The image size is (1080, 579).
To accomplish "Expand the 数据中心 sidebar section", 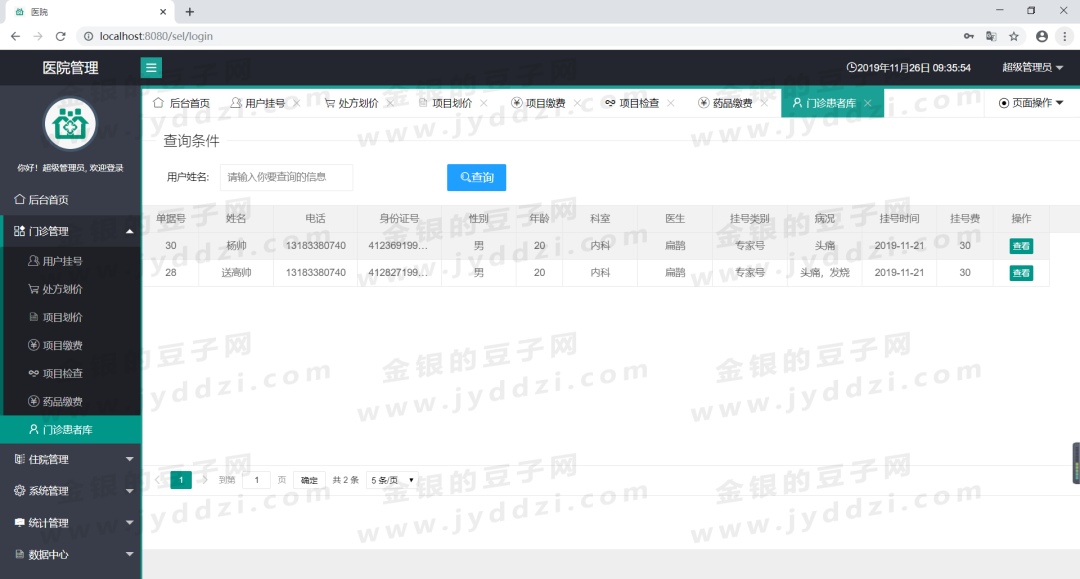I will click(x=70, y=554).
